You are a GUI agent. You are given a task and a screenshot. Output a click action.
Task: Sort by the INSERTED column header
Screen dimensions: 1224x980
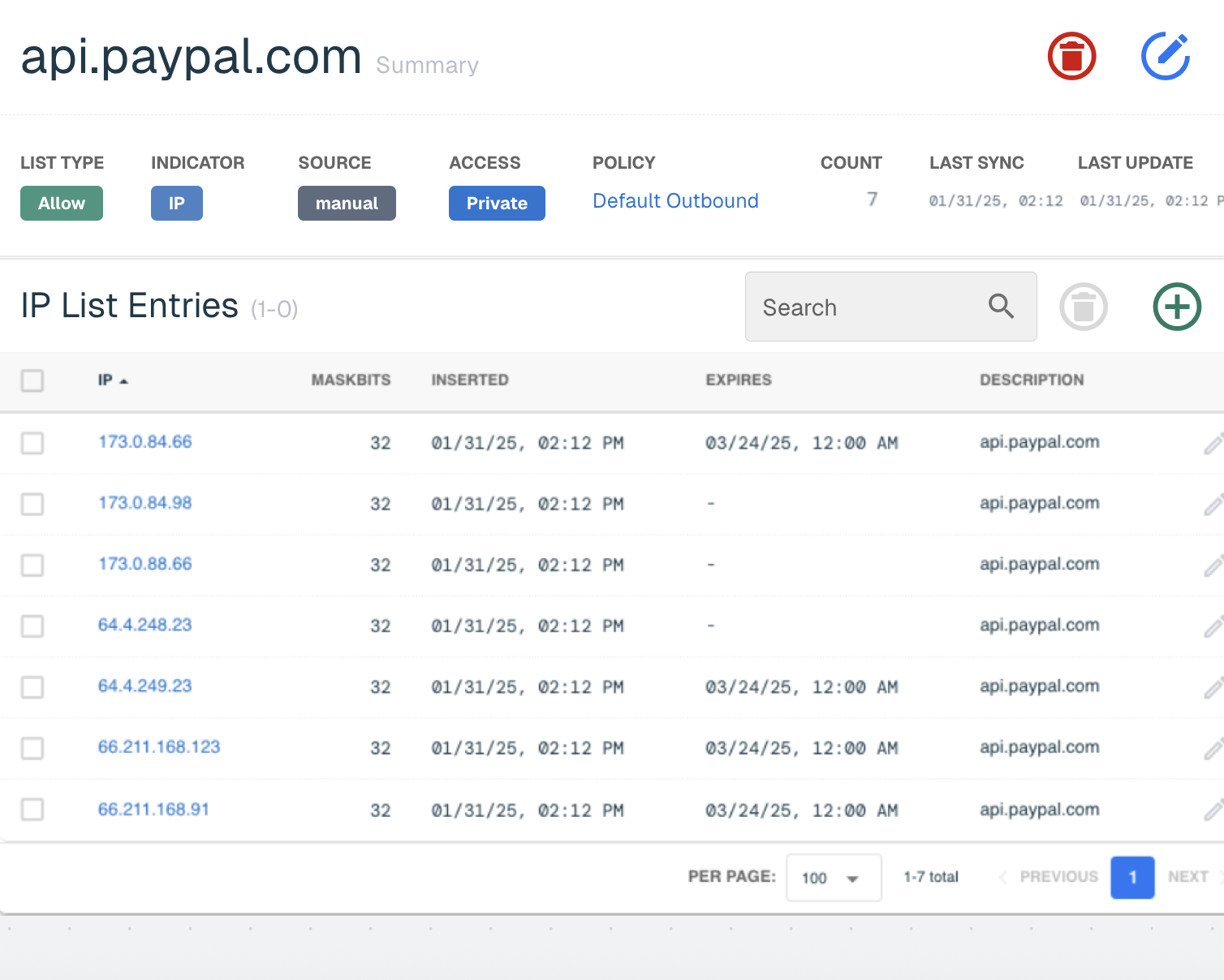pos(470,380)
